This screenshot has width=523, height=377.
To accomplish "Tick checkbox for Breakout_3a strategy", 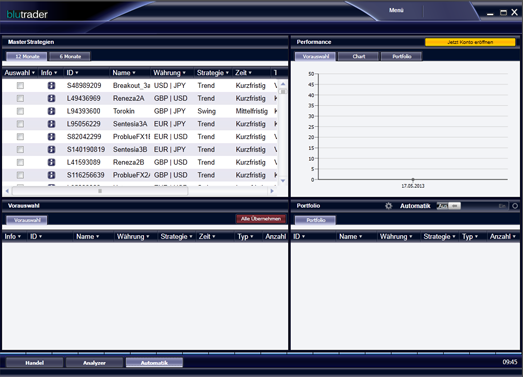I will (x=20, y=86).
